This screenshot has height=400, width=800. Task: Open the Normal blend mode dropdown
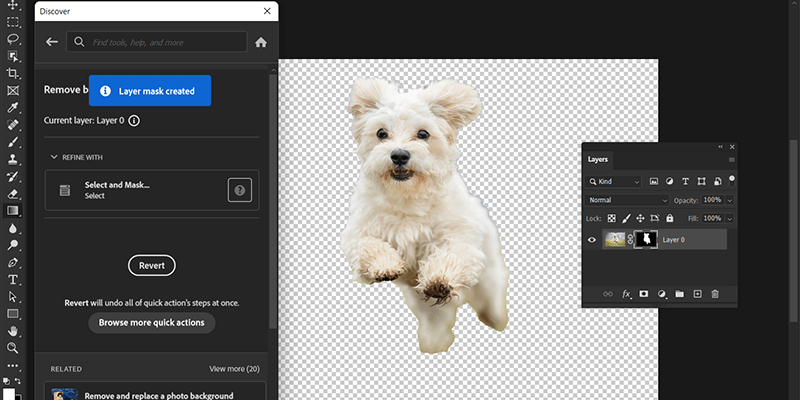pyautogui.click(x=627, y=201)
